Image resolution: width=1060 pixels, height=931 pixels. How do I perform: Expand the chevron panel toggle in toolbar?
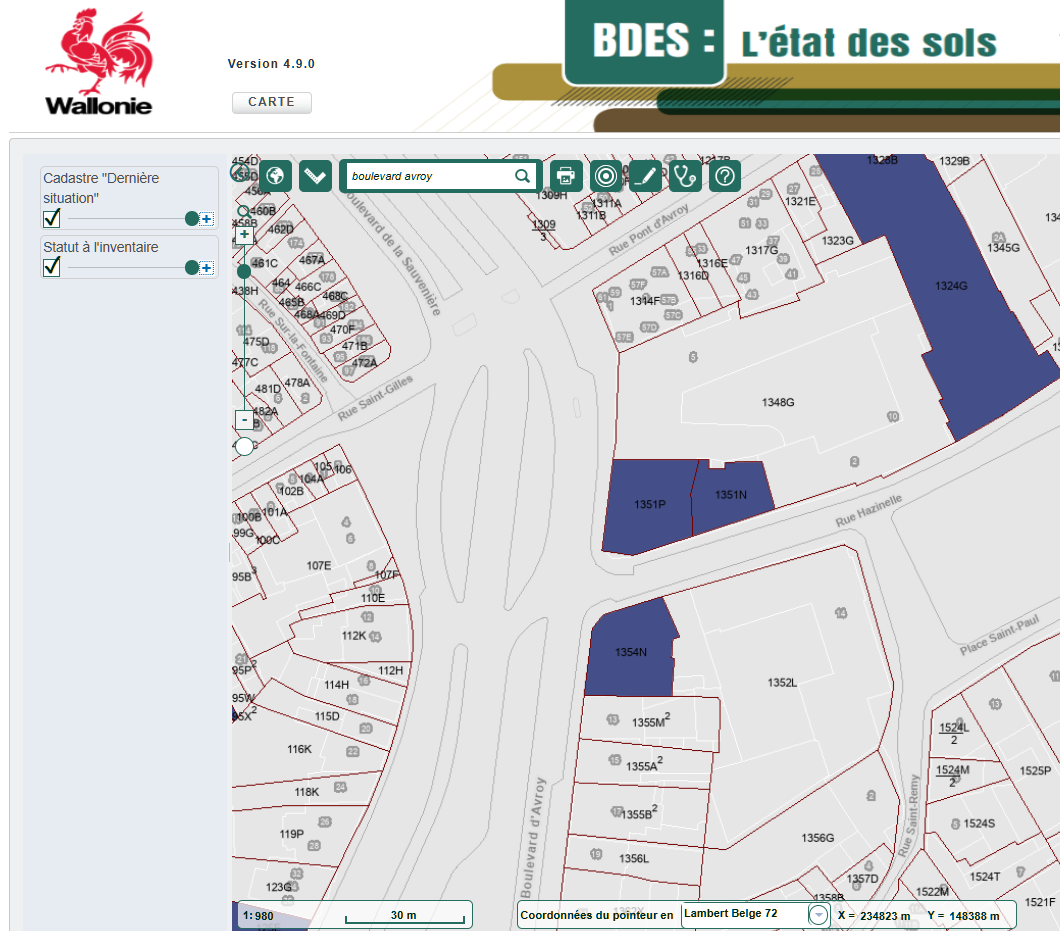[x=315, y=176]
